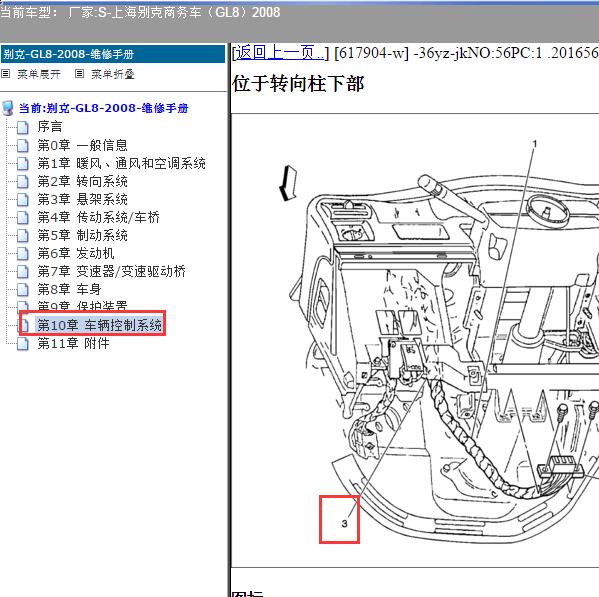
Task: Click page icon beside 第4章 传动系统
Action: pos(23,218)
